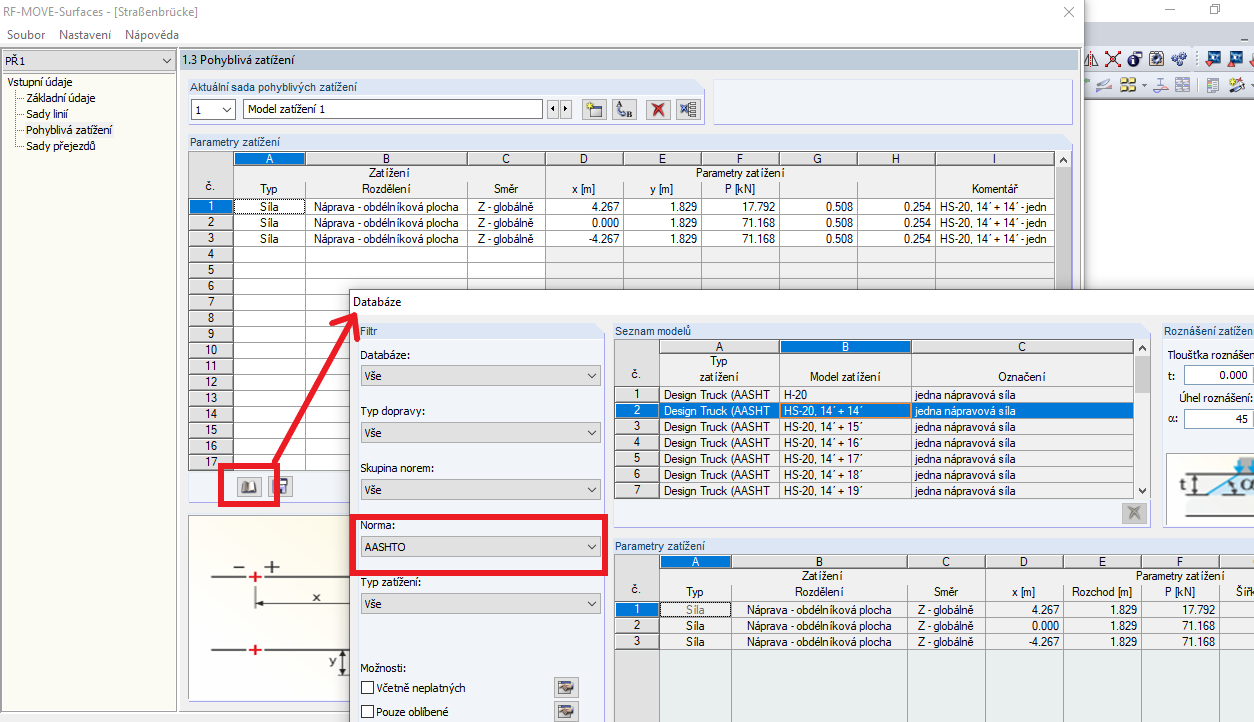Select Sady linií in the tree
Viewport: 1254px width, 722px height.
click(47, 114)
